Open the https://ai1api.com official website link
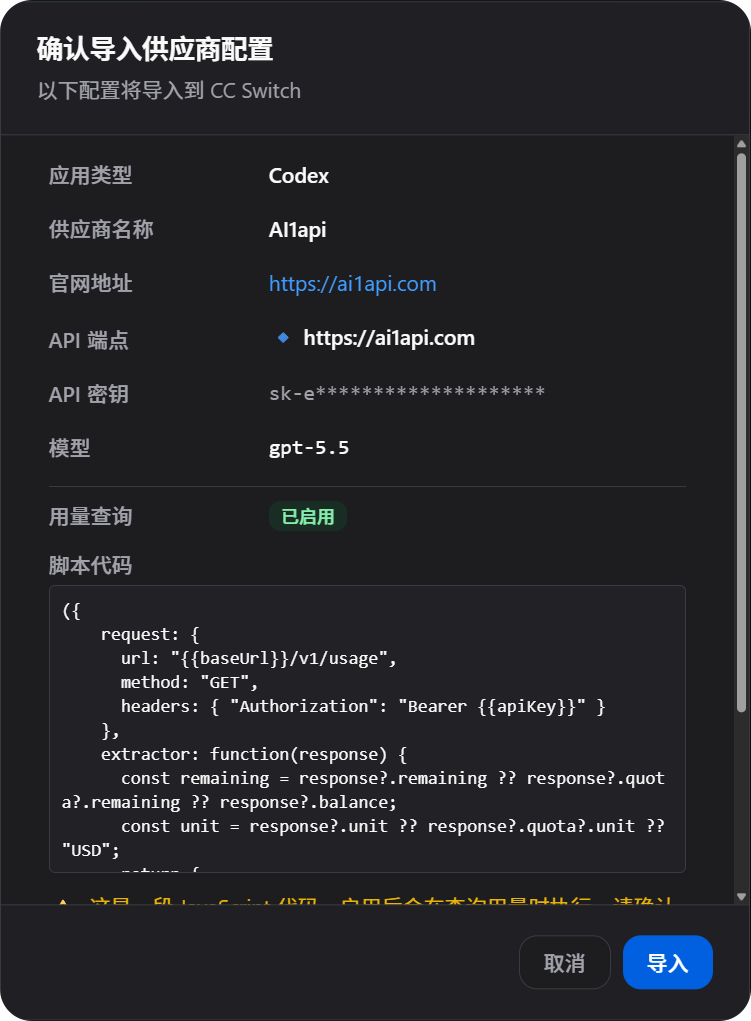The height and width of the screenshot is (1021, 751). coord(352,284)
